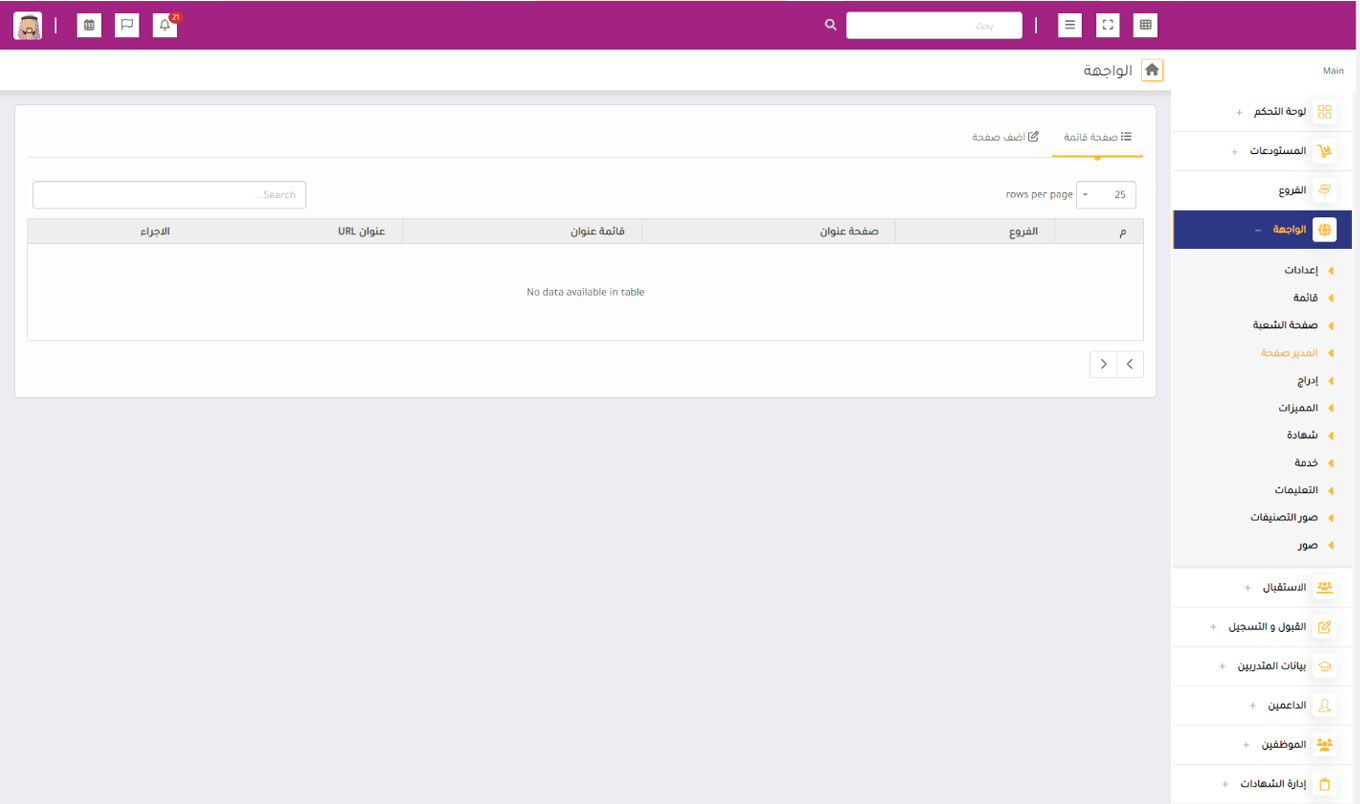Image resolution: width=1360 pixels, height=804 pixels.
Task: Open the إعدادات submenu link
Action: point(1301,271)
